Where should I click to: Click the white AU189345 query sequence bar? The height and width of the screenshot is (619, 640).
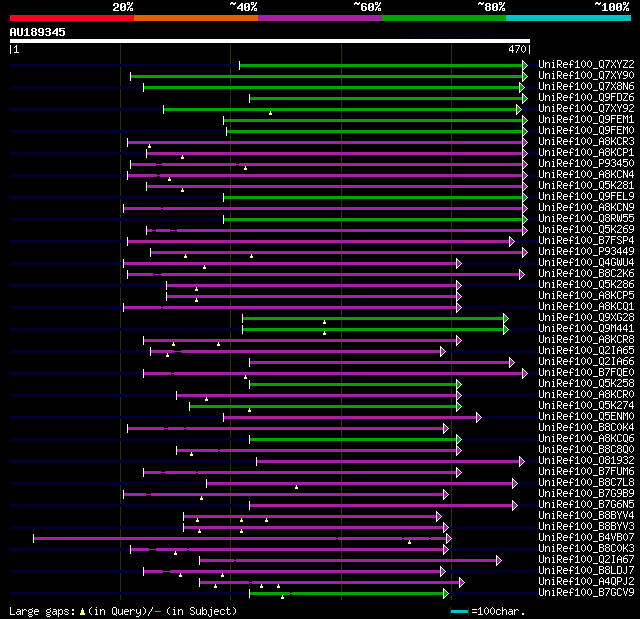pos(270,41)
